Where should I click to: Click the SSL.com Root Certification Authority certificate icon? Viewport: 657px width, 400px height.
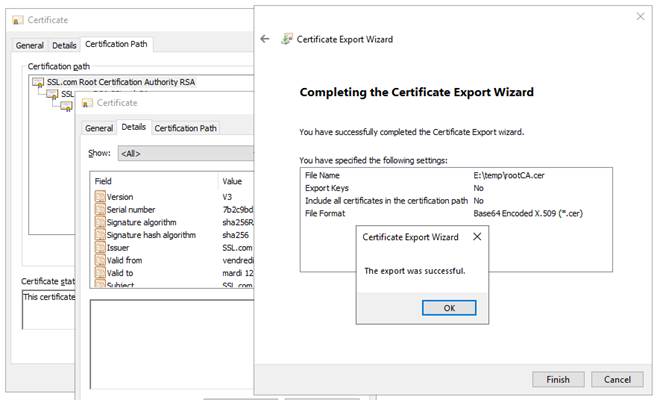[38, 82]
